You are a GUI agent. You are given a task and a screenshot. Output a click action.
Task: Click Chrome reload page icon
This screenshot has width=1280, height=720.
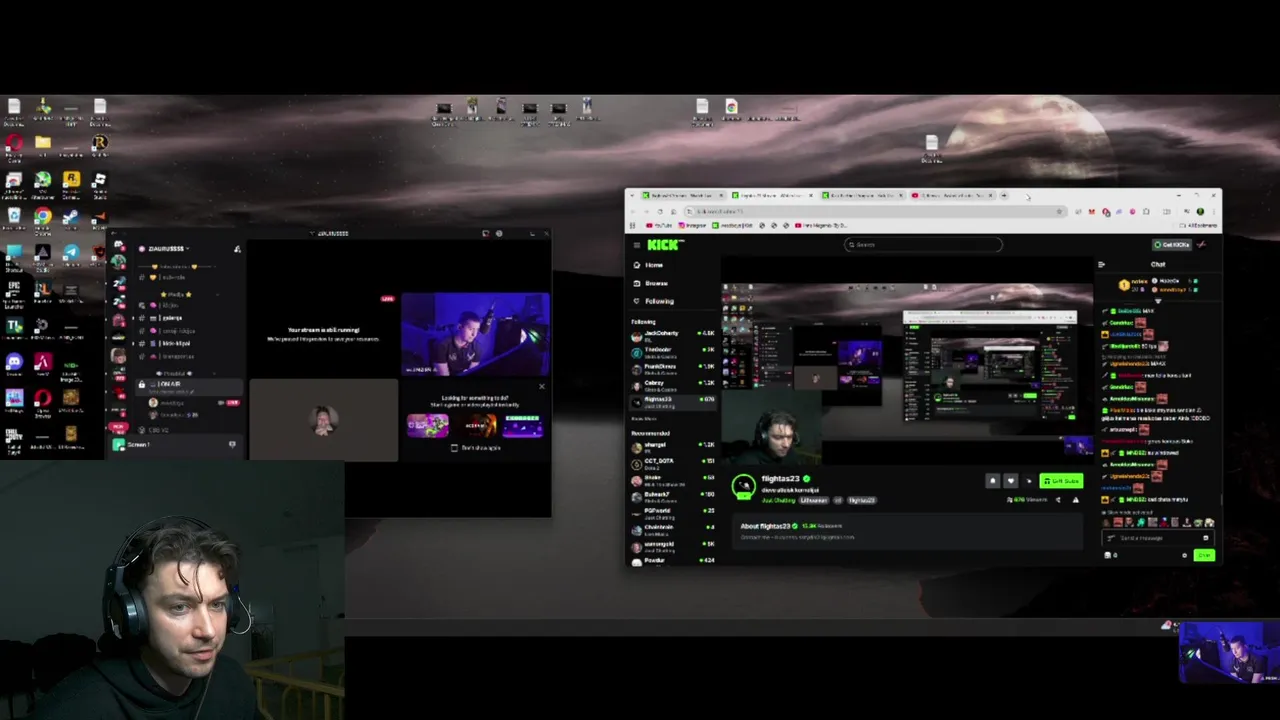tap(660, 211)
